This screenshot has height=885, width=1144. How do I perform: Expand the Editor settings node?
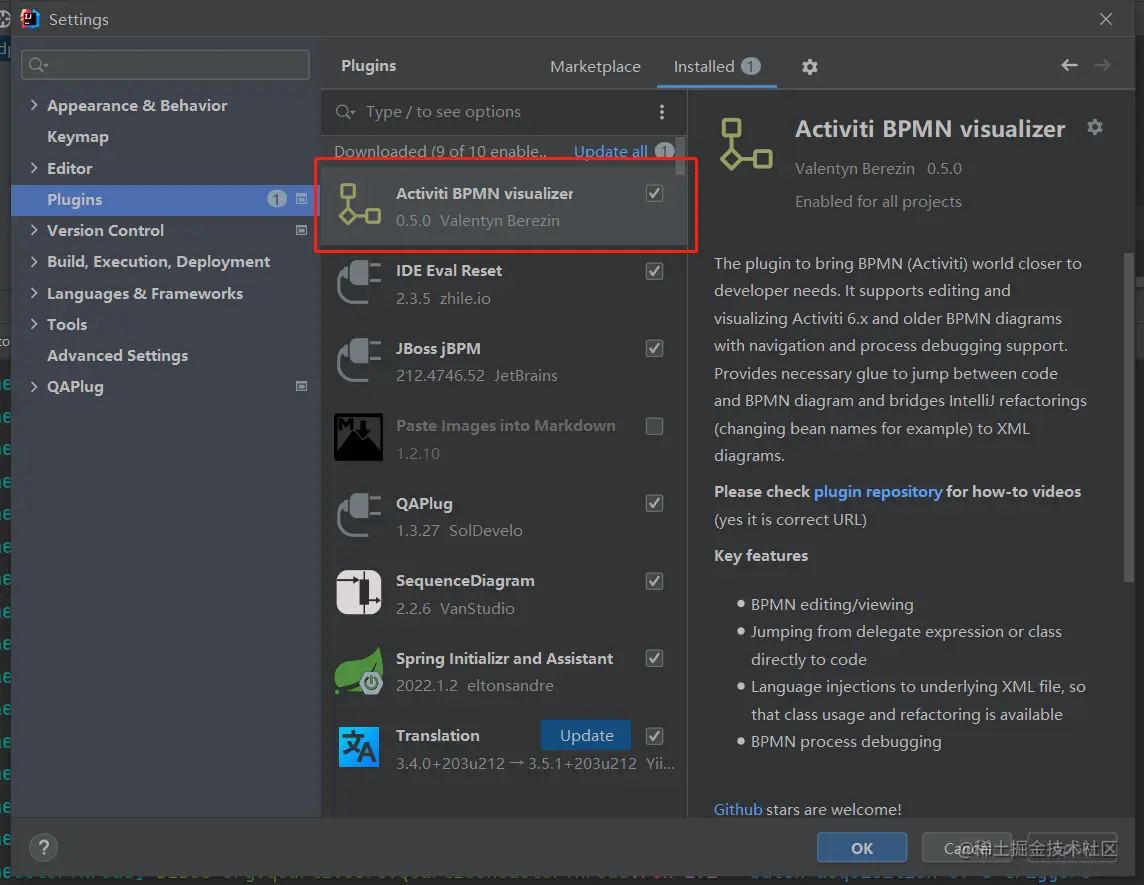[34, 168]
